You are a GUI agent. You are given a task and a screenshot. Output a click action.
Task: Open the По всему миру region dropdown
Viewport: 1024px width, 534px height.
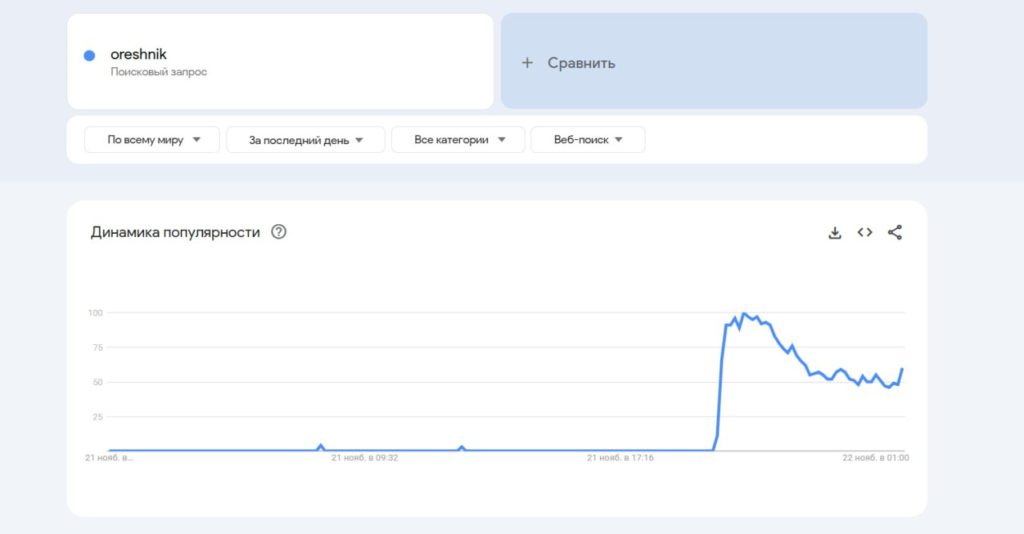tap(152, 140)
